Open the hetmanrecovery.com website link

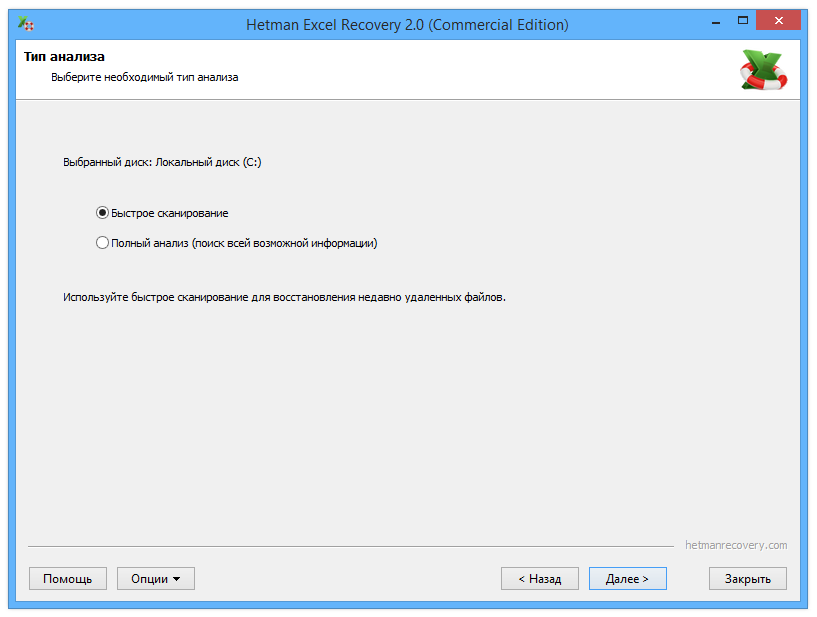[x=735, y=546]
